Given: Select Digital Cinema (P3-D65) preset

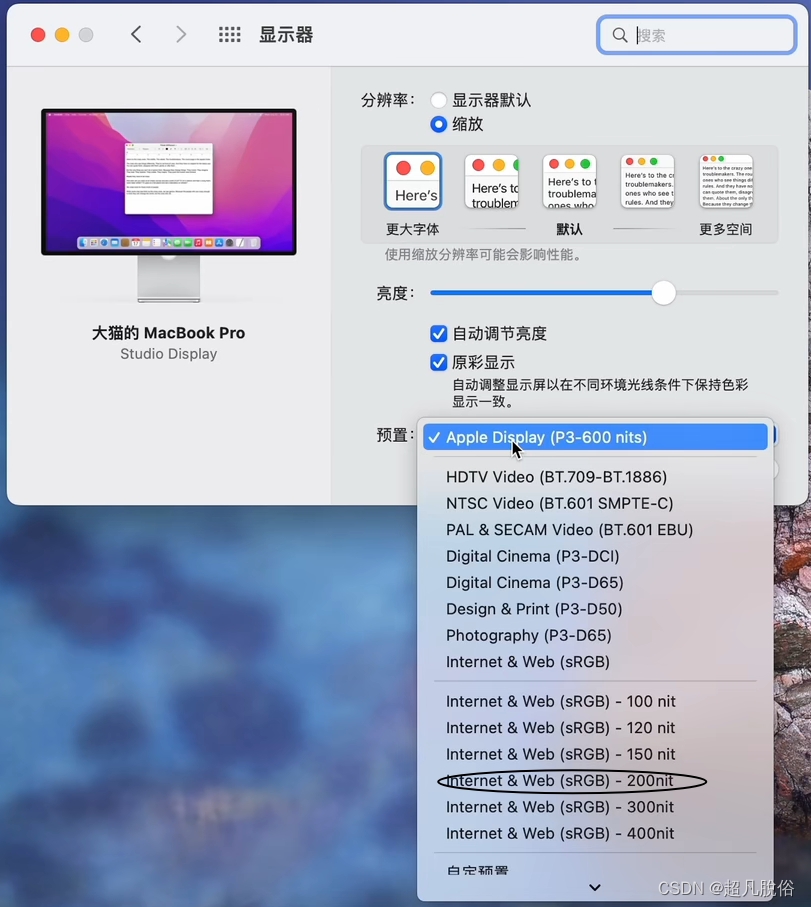Looking at the screenshot, I should tap(595, 582).
